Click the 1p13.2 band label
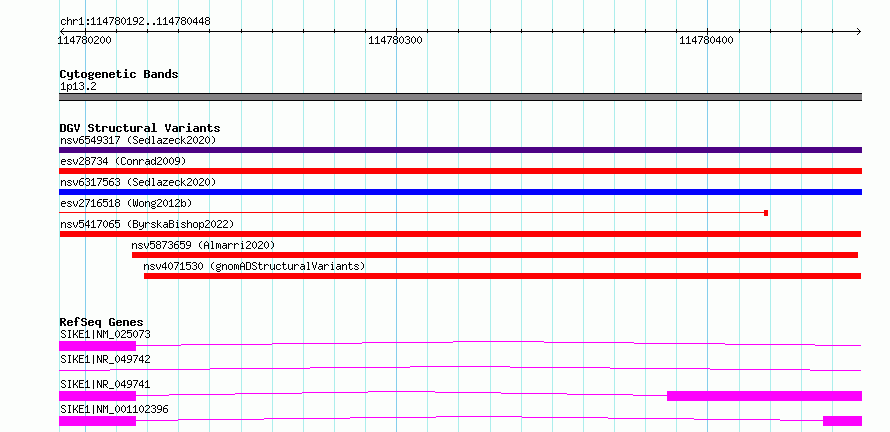Image resolution: width=890 pixels, height=432 pixels. [78, 86]
